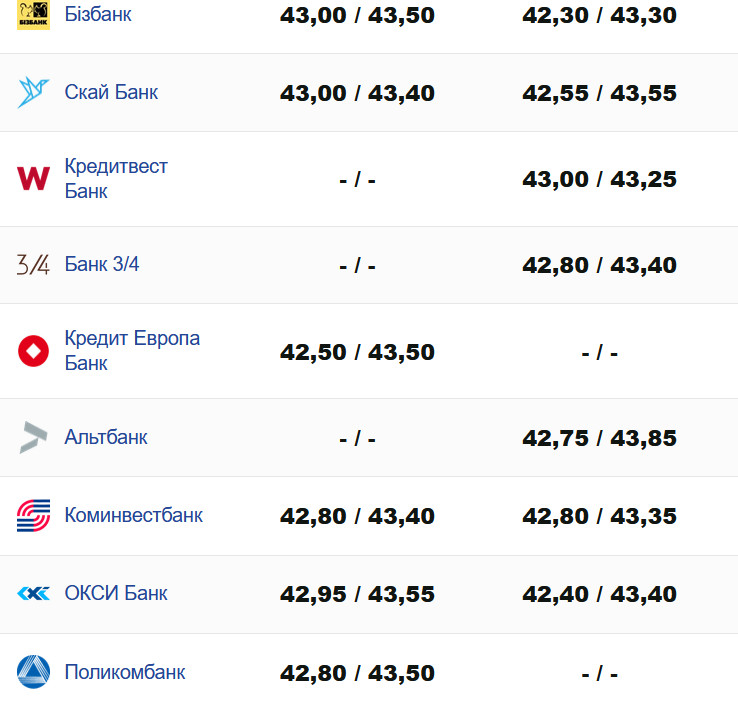Open the Поликомбанк link

(x=125, y=672)
